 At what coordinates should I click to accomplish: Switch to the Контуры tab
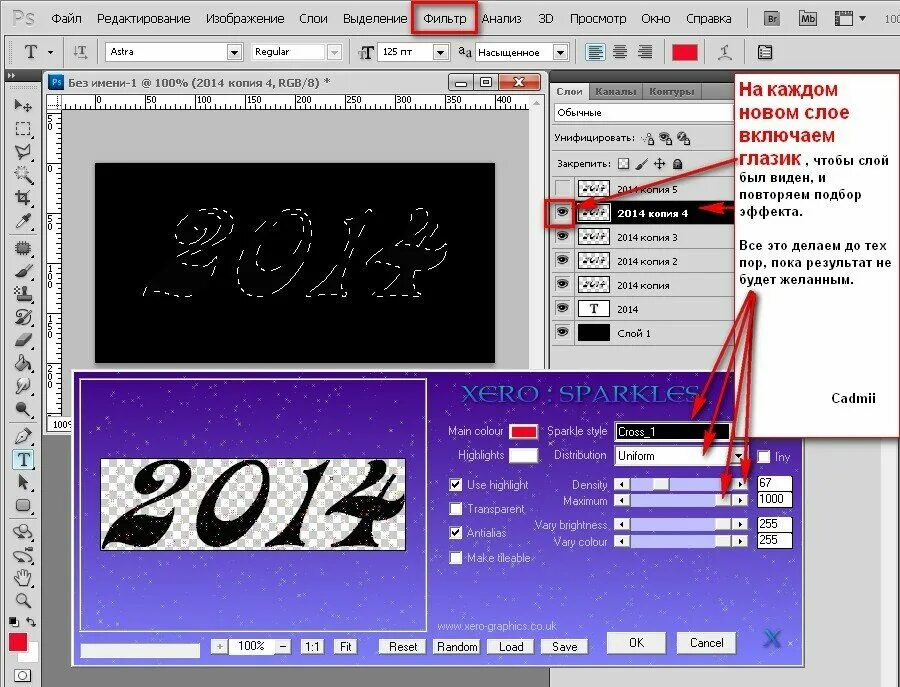pyautogui.click(x=672, y=91)
